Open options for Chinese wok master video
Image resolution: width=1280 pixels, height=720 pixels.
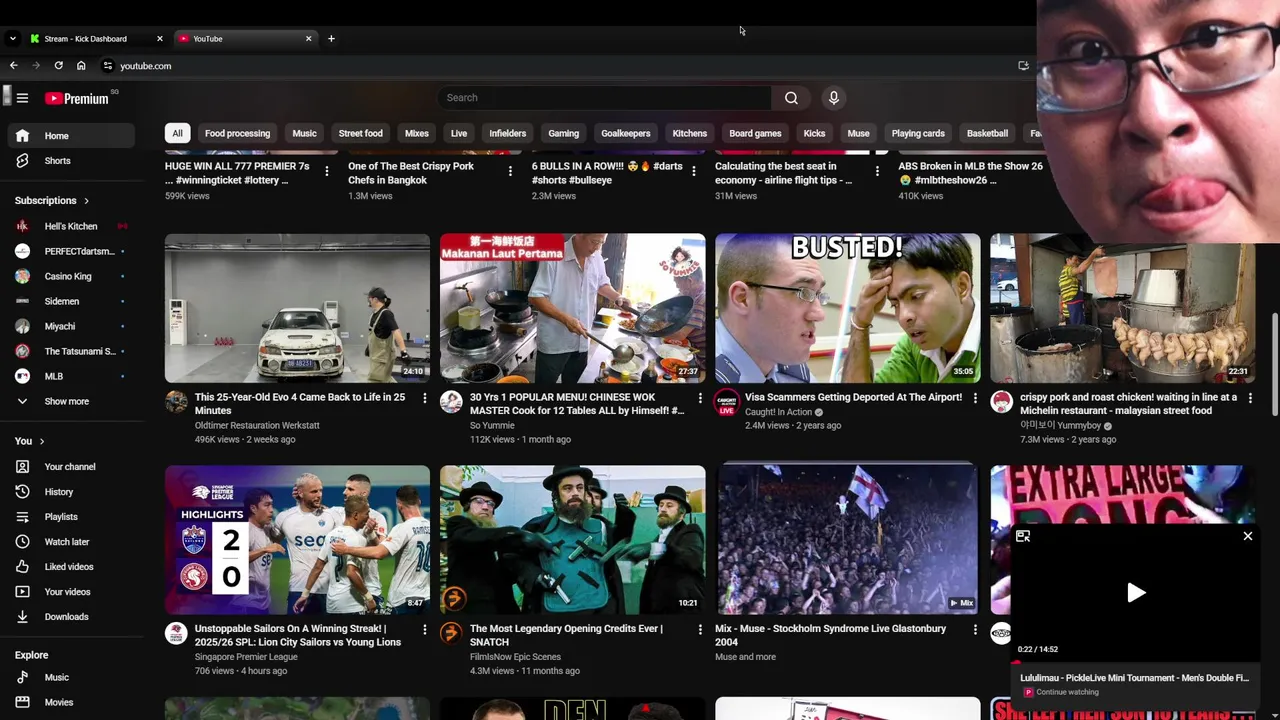click(x=699, y=398)
